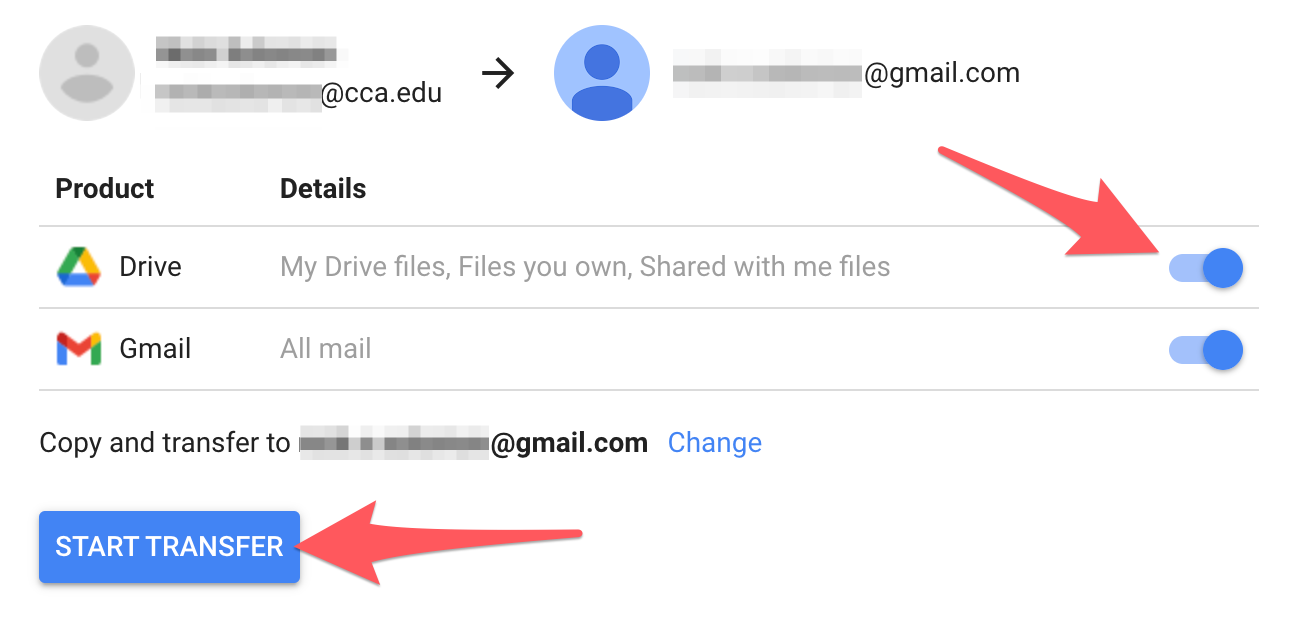Screen dimensions: 1298x620
Task: Click the @cca.edu source email address
Action: [298, 93]
